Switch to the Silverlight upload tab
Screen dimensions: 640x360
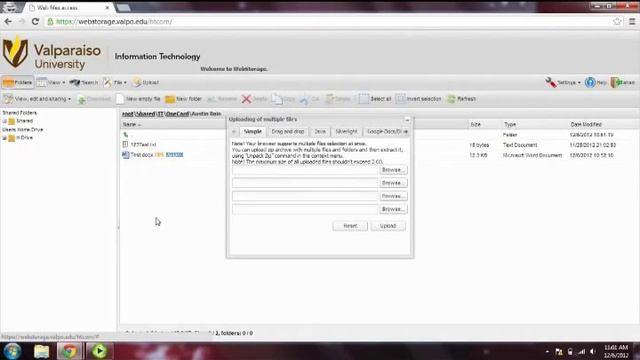(346, 131)
